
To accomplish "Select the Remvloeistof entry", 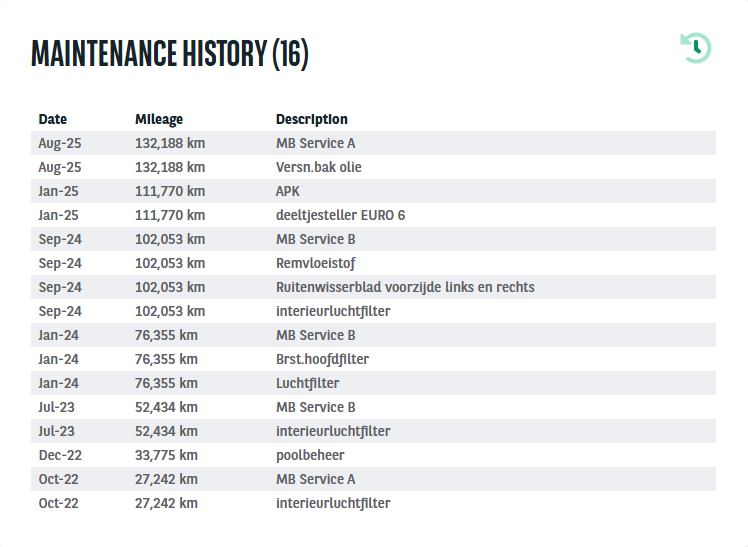I will [316, 263].
